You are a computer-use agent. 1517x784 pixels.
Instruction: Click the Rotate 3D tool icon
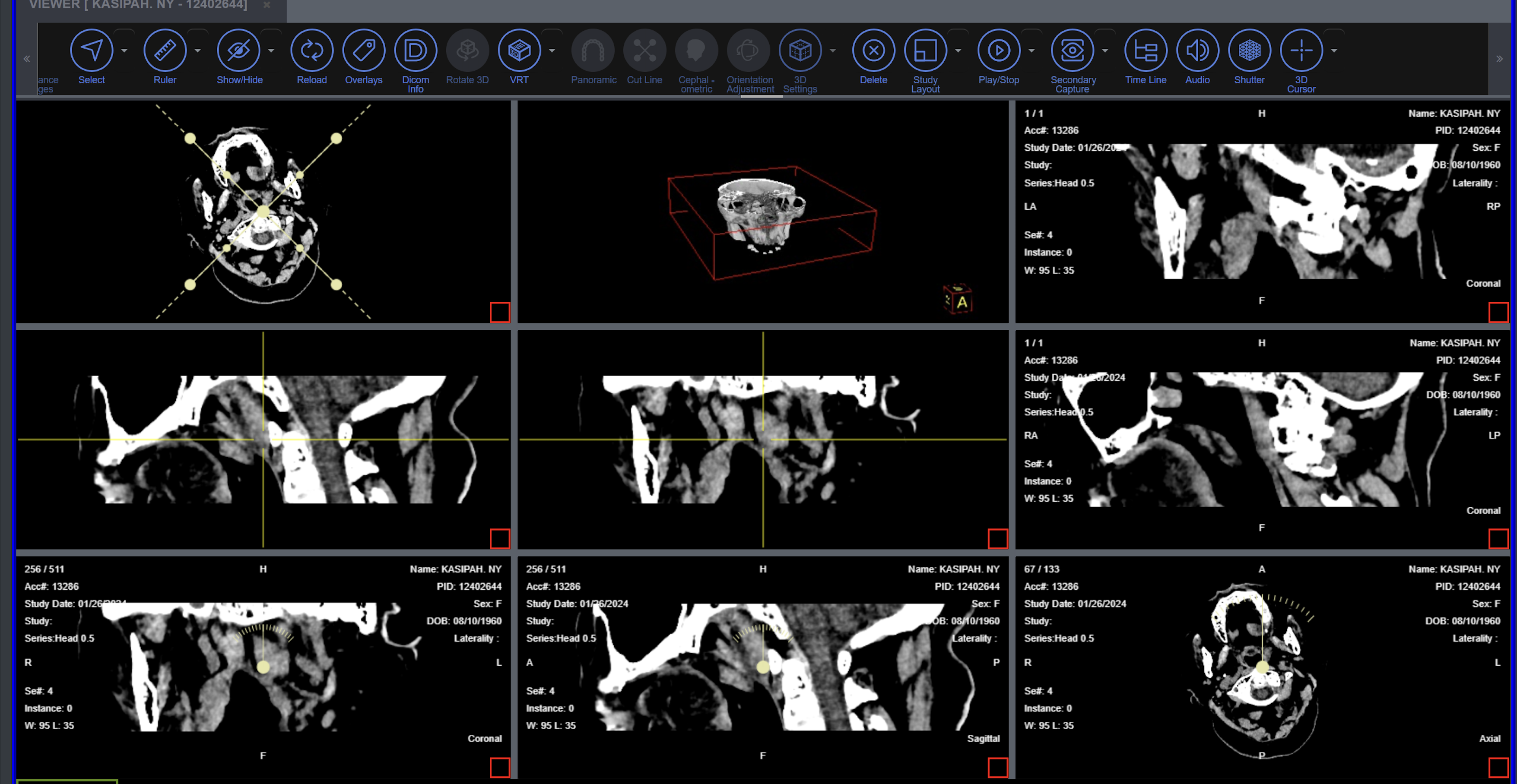[467, 50]
